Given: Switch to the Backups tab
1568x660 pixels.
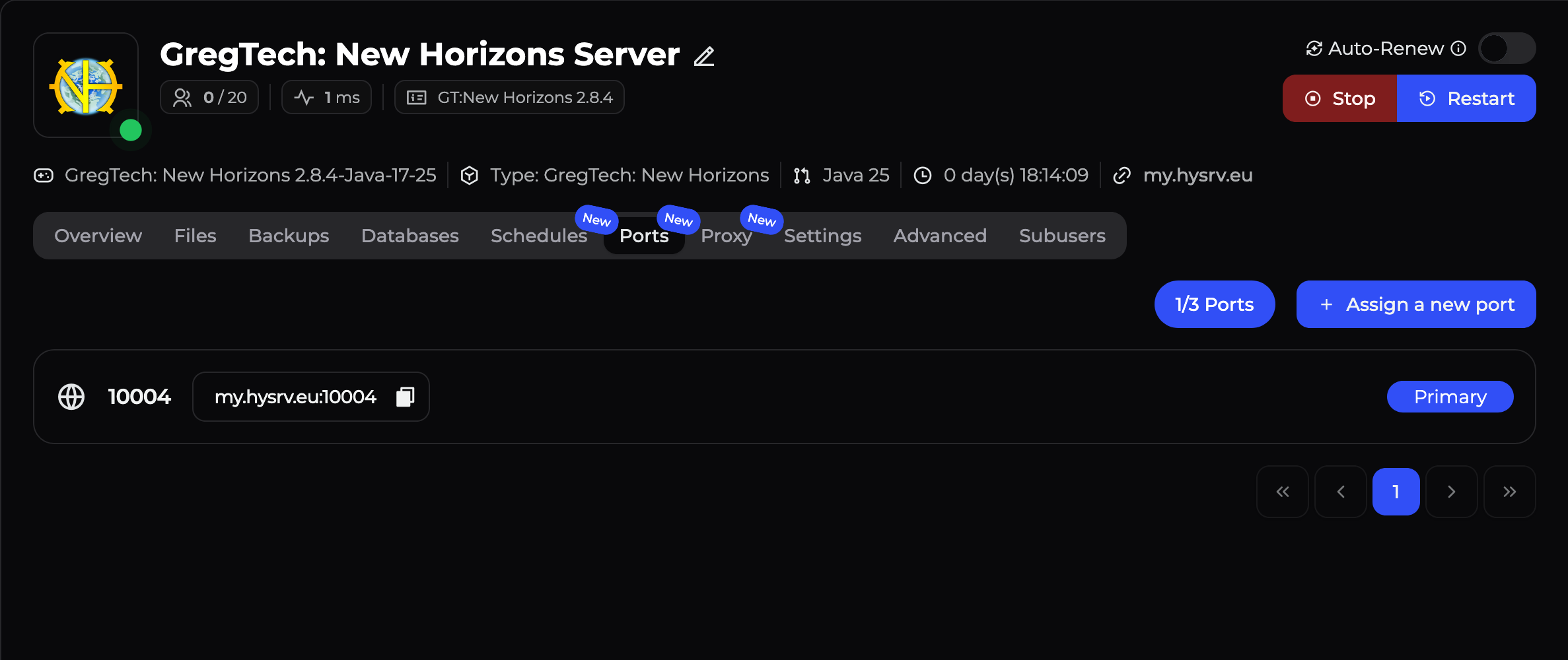Looking at the screenshot, I should [x=289, y=236].
